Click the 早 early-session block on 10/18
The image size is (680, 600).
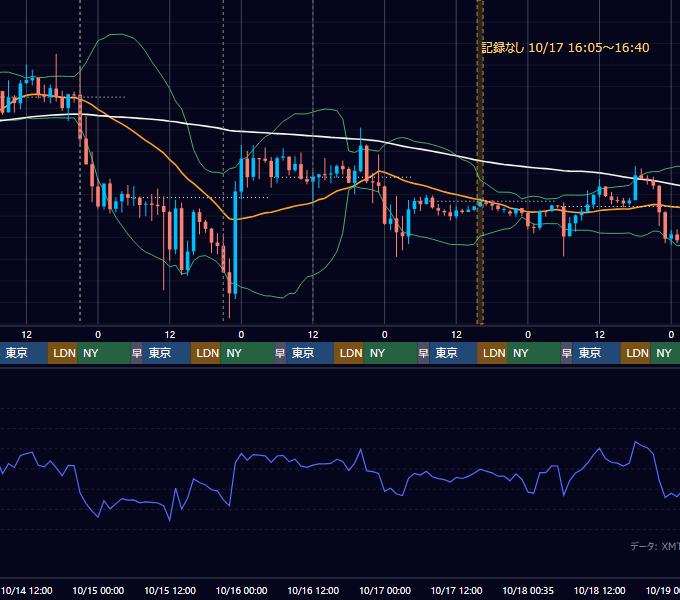(x=567, y=353)
